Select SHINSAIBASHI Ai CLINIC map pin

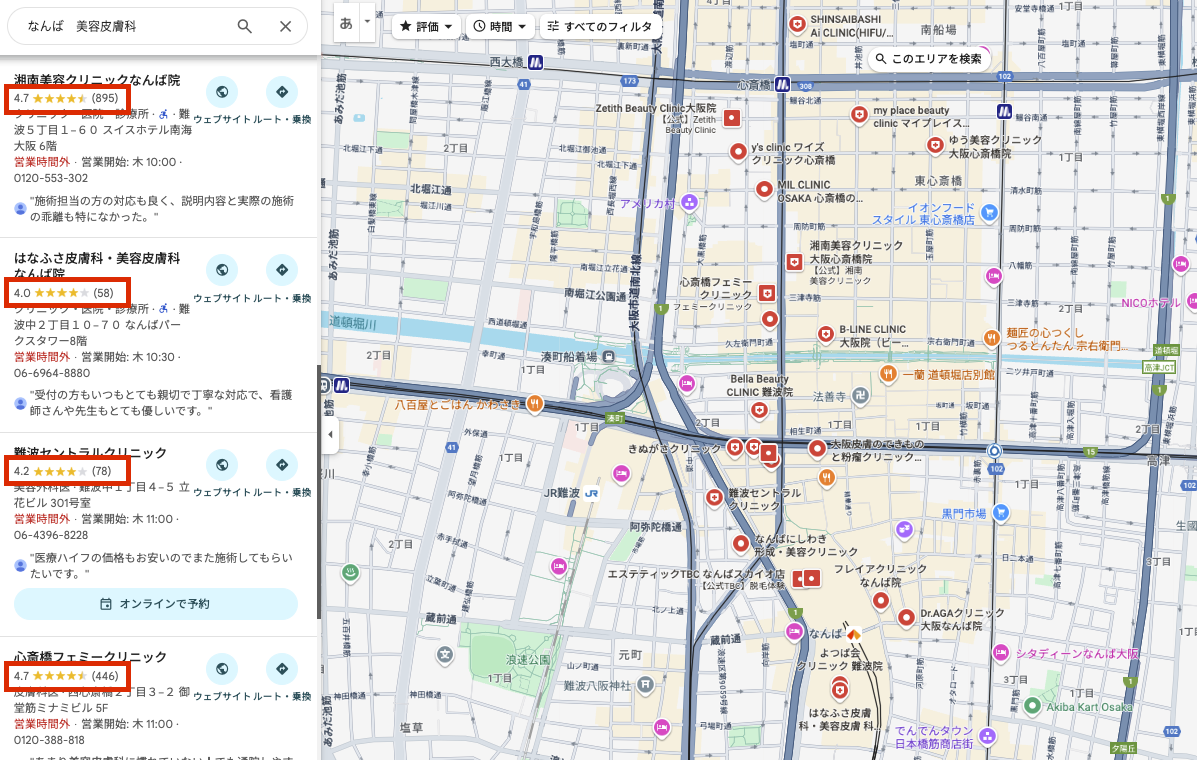click(798, 25)
